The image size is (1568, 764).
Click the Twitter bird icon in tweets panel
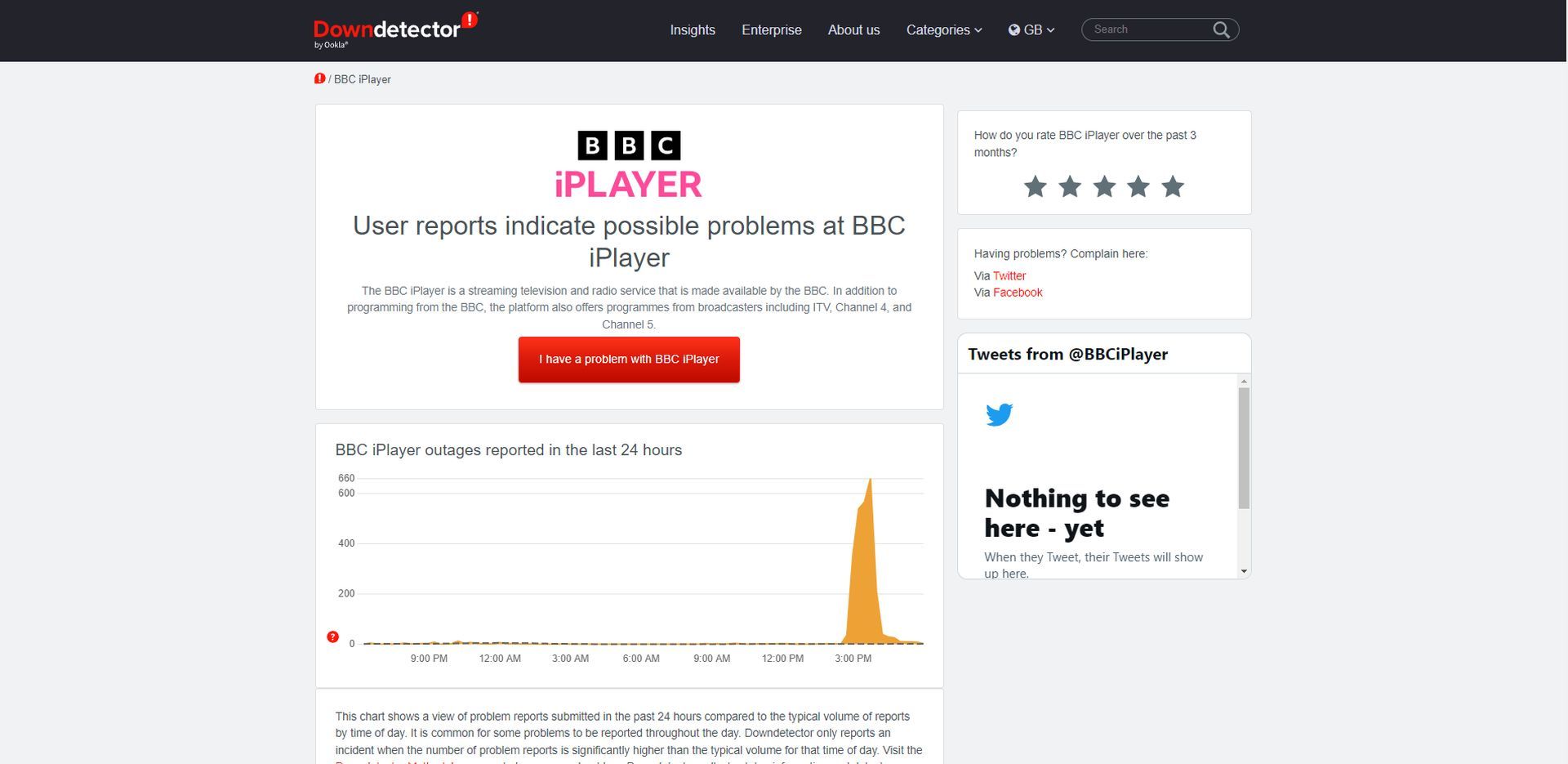click(1000, 413)
